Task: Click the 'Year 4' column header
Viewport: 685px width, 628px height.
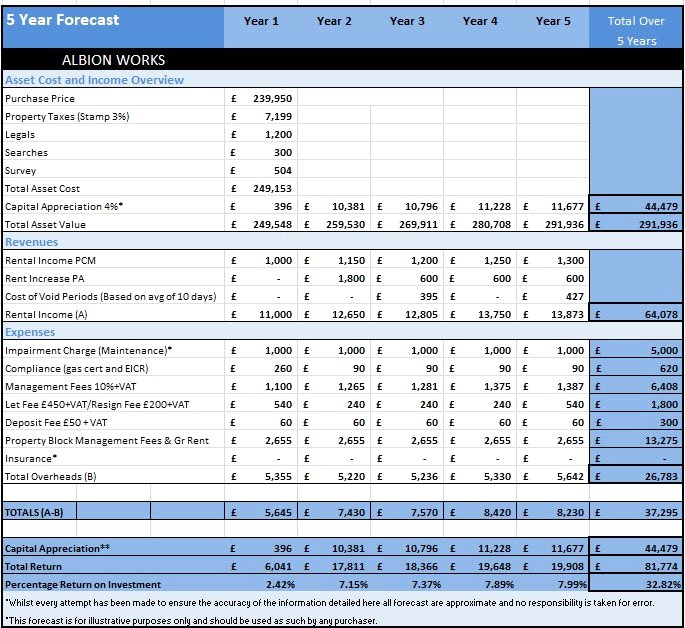Action: [480, 21]
